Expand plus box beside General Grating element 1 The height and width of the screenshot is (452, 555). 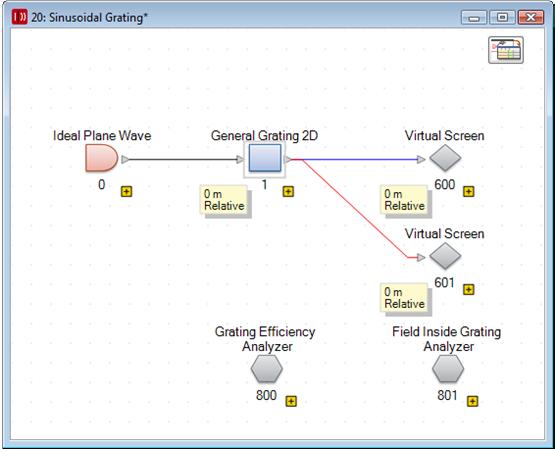288,191
